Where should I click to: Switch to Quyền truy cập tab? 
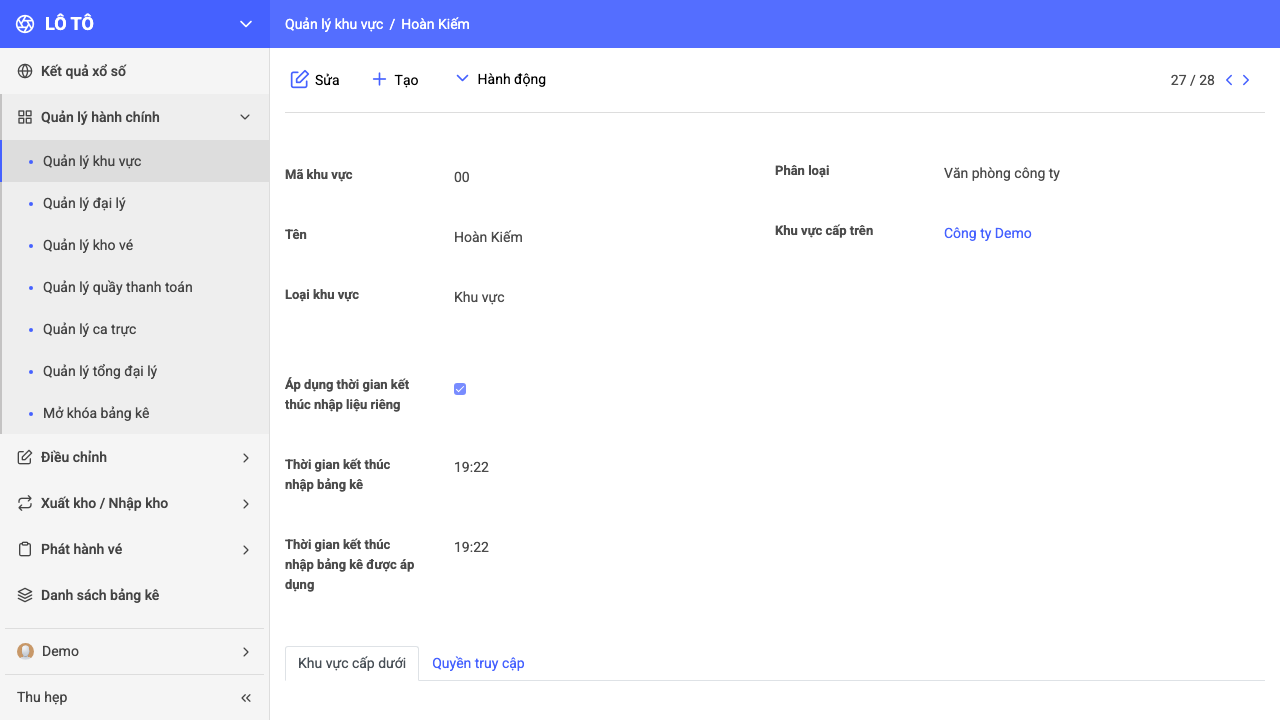point(478,663)
